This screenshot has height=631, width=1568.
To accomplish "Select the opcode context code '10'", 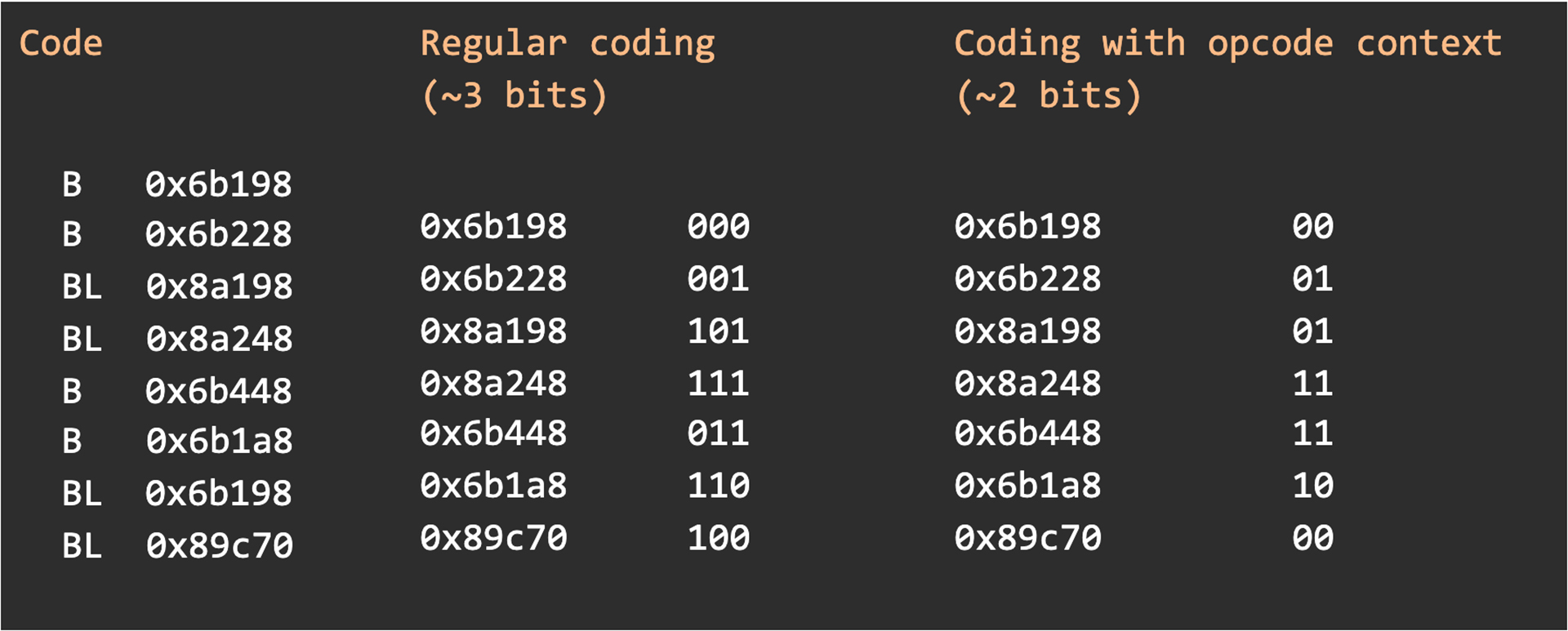I will click(x=1313, y=487).
